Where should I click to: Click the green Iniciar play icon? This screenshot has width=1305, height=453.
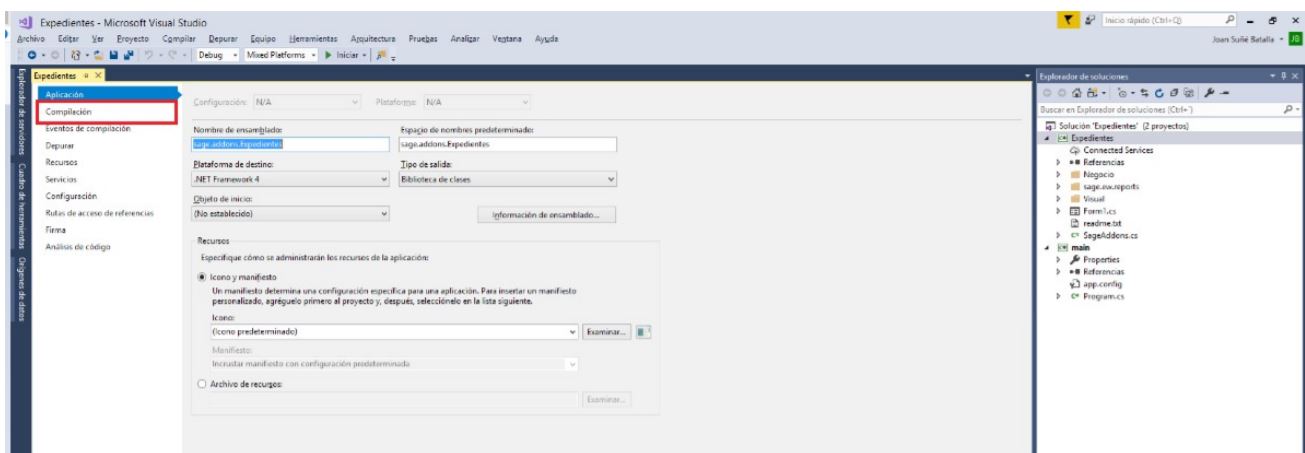point(327,55)
